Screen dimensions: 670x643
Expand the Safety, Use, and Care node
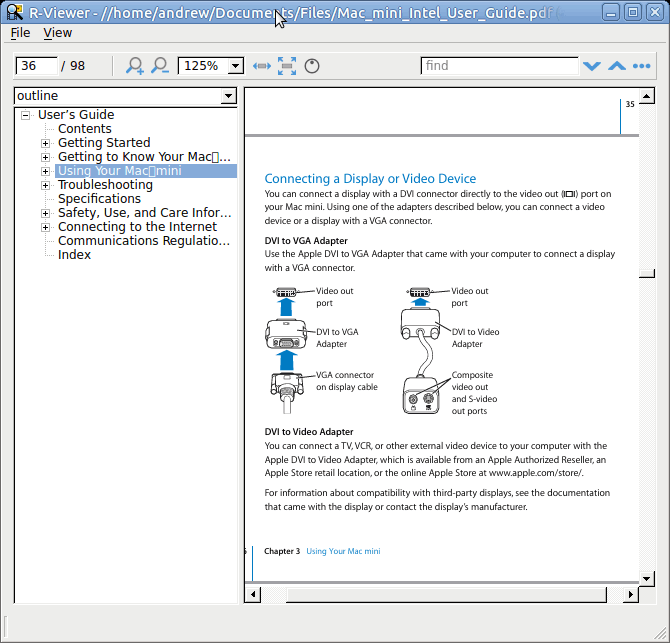(x=45, y=213)
